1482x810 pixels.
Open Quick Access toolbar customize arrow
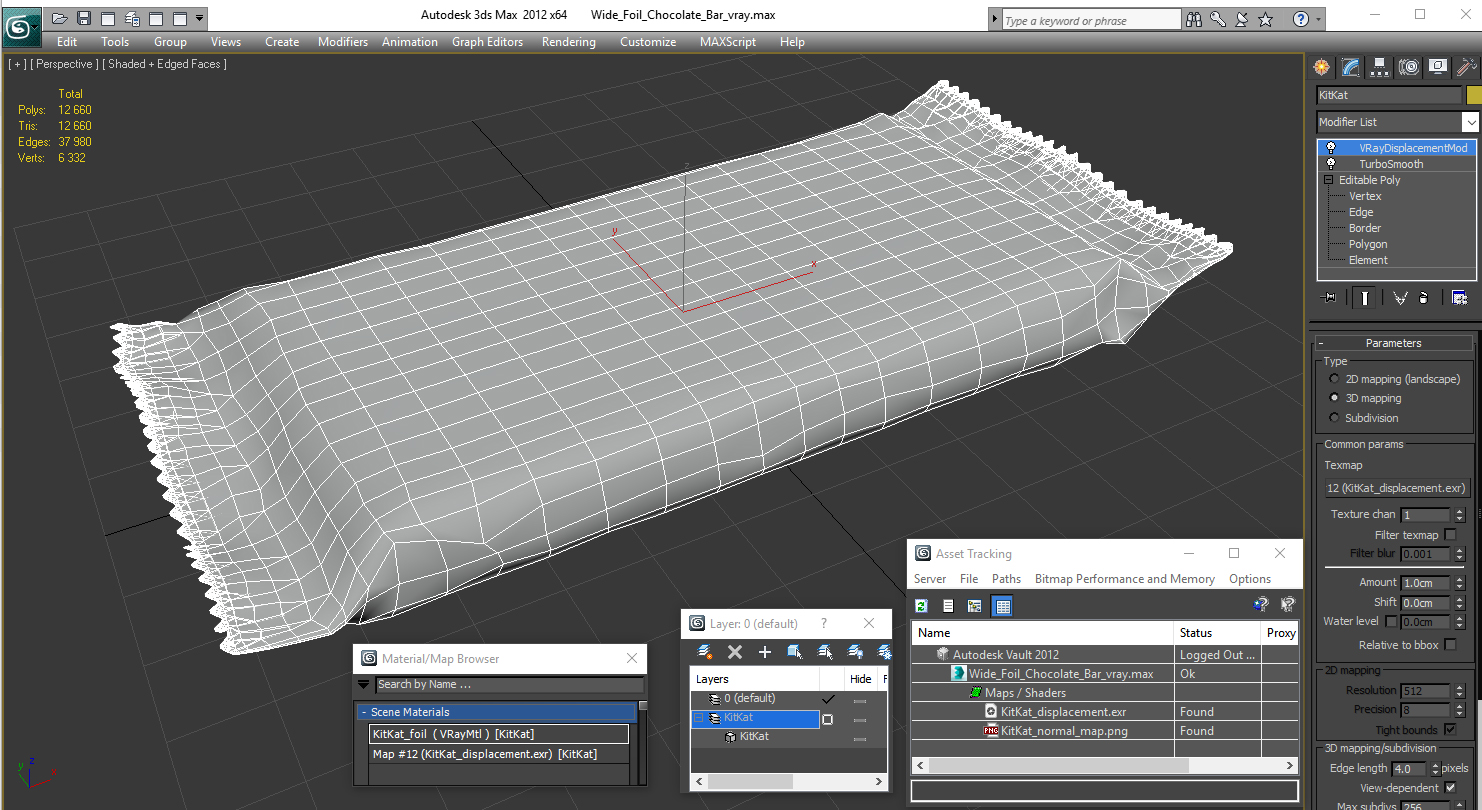[200, 18]
